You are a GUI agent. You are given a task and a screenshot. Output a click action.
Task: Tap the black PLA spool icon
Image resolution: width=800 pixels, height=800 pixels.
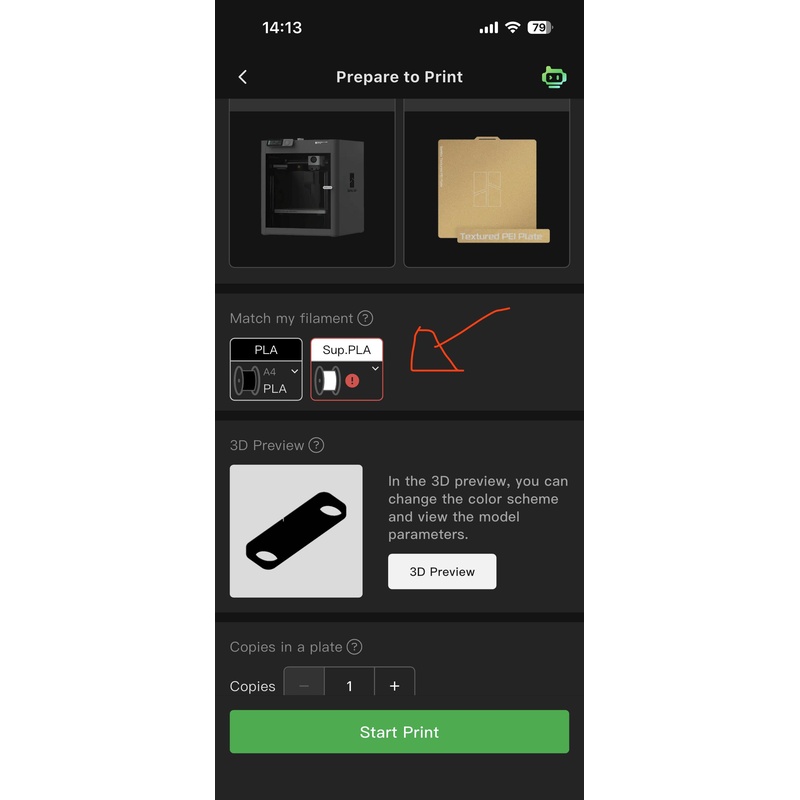(246, 380)
